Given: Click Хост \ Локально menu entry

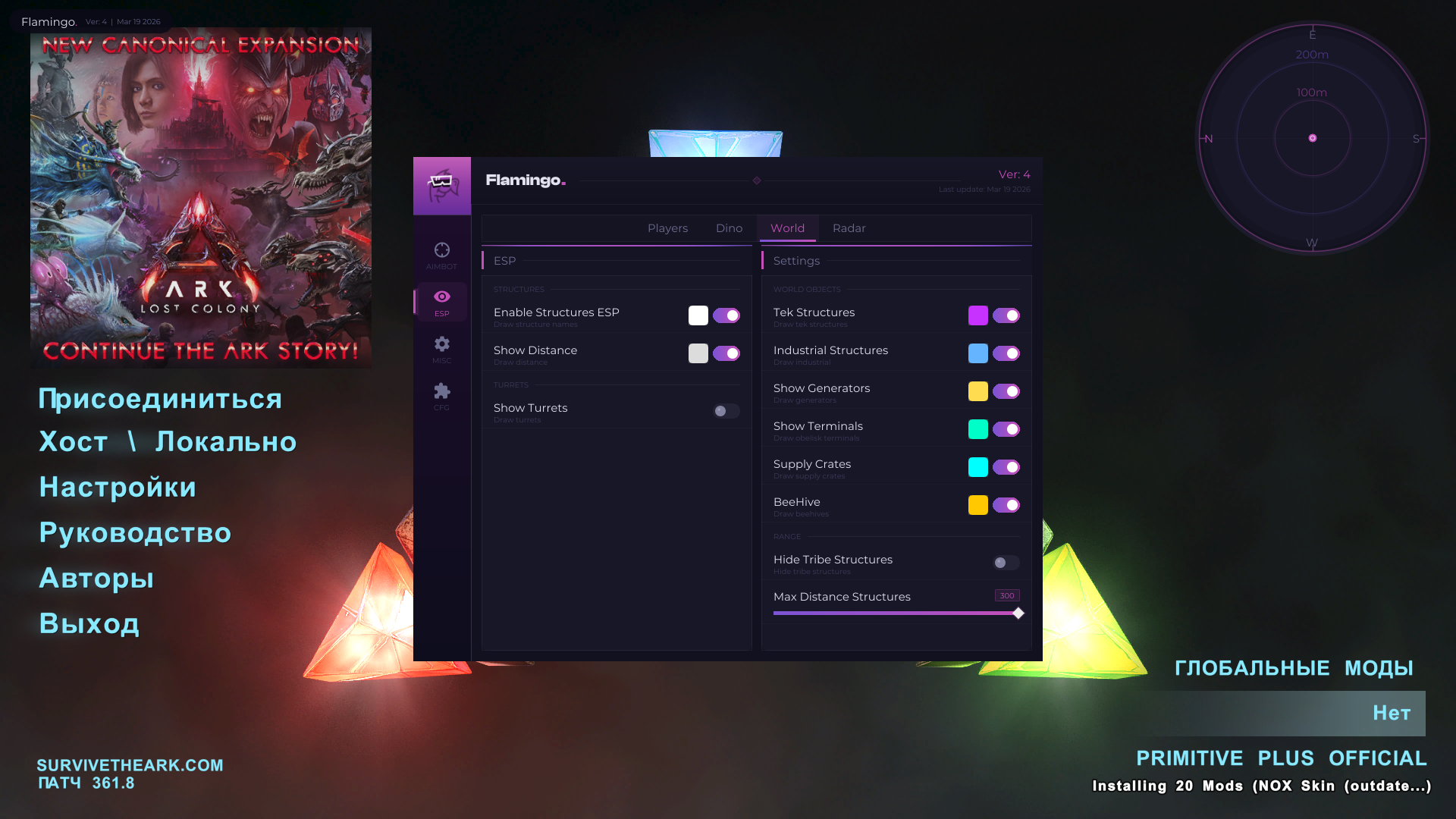Looking at the screenshot, I should [168, 442].
